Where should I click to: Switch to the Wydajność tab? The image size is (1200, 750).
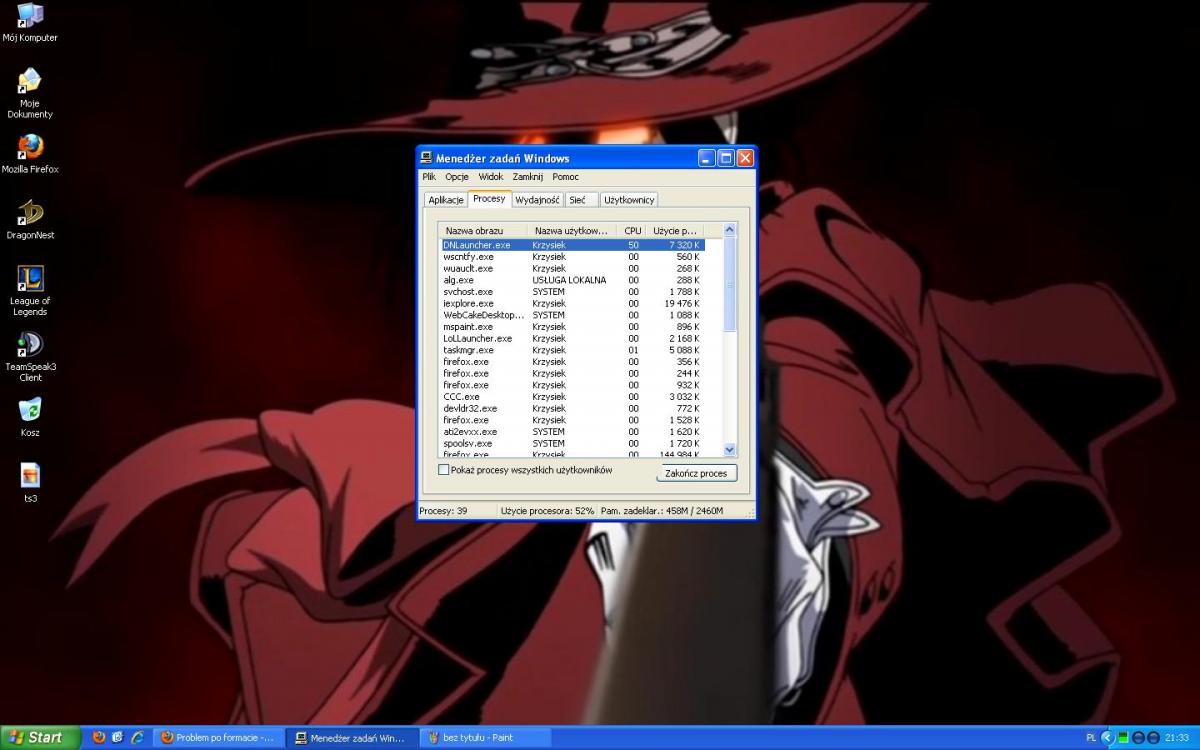tap(538, 200)
